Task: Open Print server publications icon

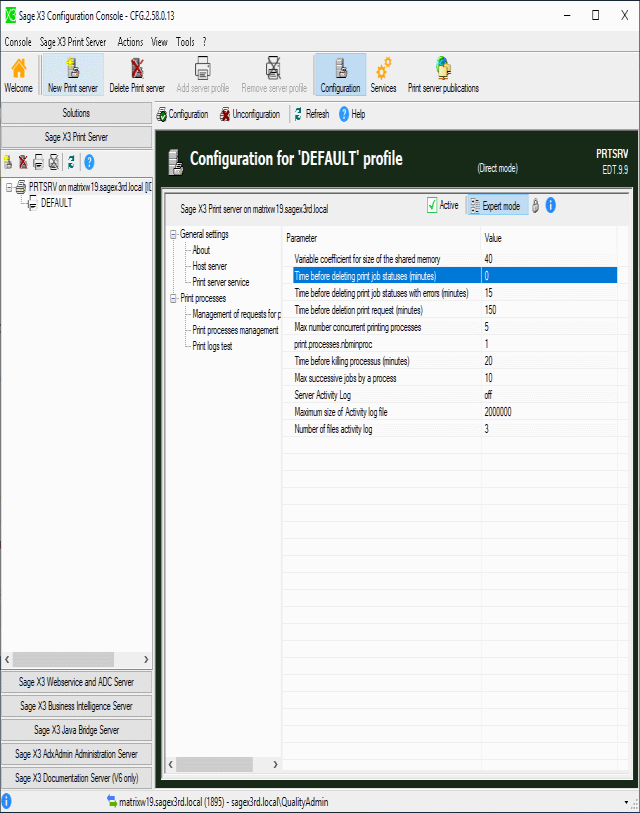Action: 443,76
